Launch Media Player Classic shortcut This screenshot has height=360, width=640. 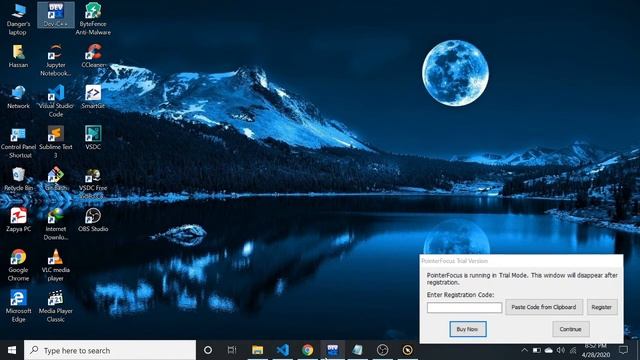click(56, 306)
